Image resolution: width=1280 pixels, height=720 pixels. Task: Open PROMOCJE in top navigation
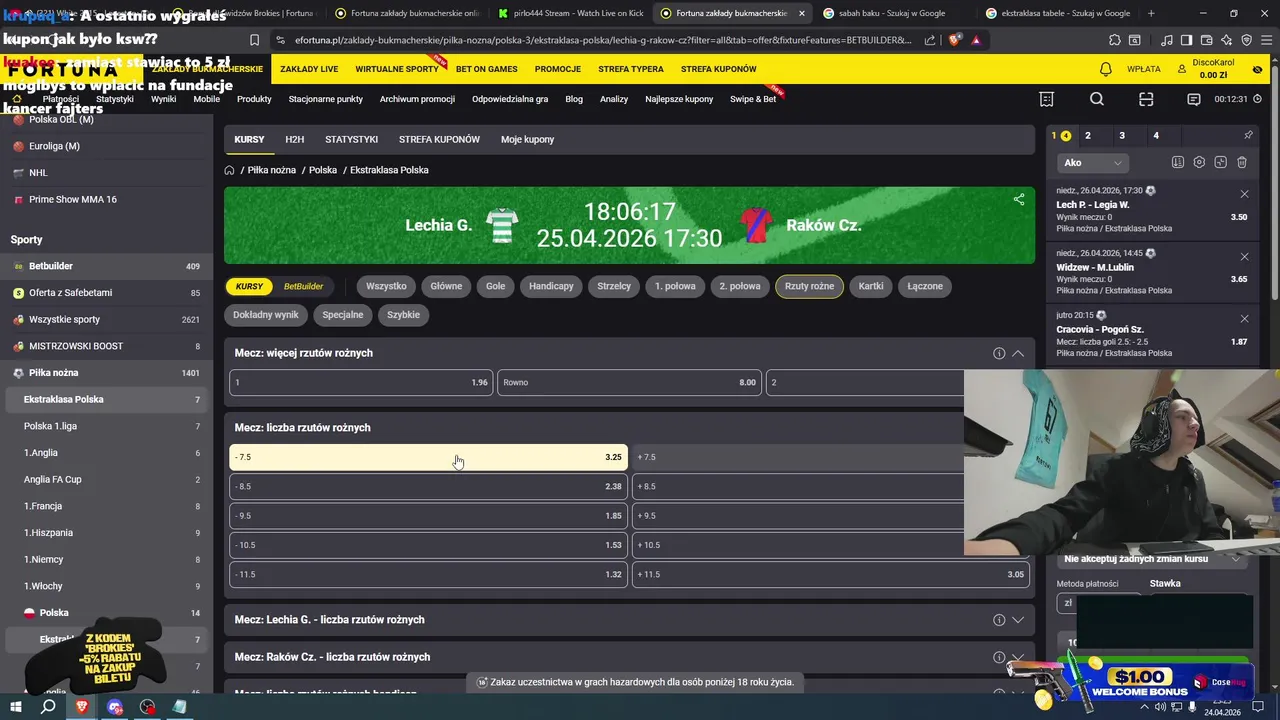click(x=558, y=69)
